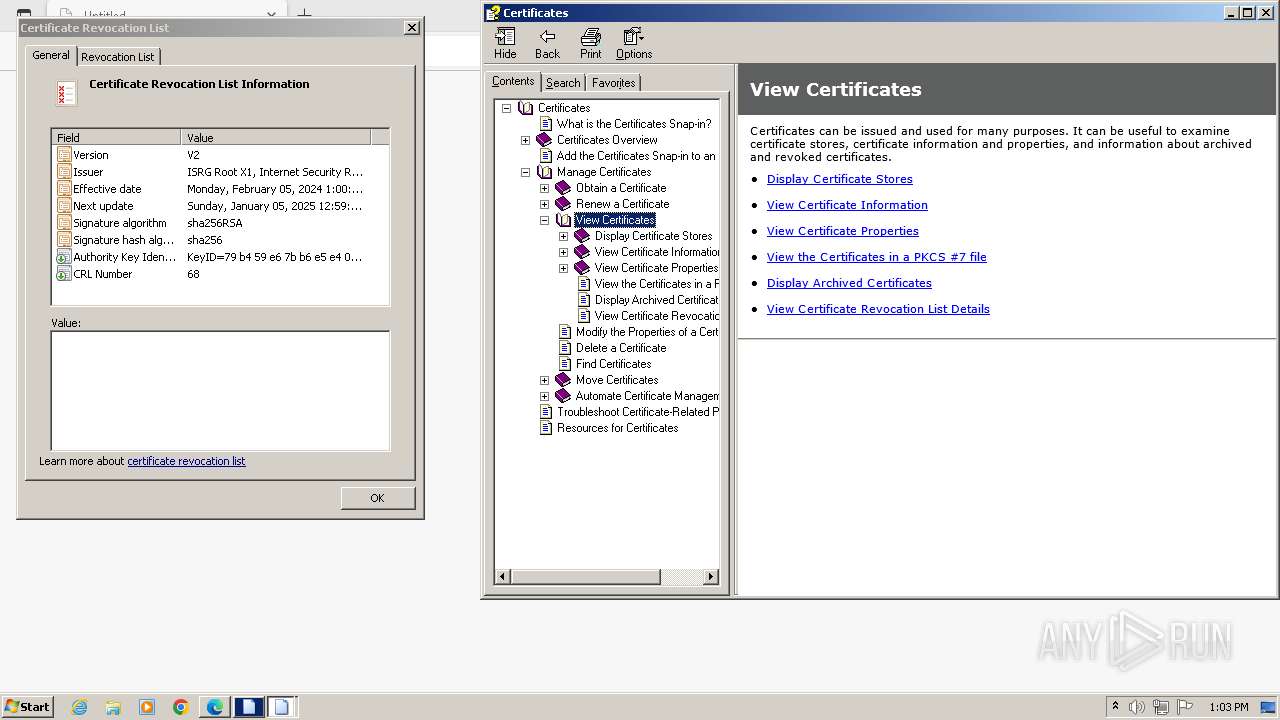Switch to the Revocation List tab
The height and width of the screenshot is (720, 1280).
click(x=118, y=57)
